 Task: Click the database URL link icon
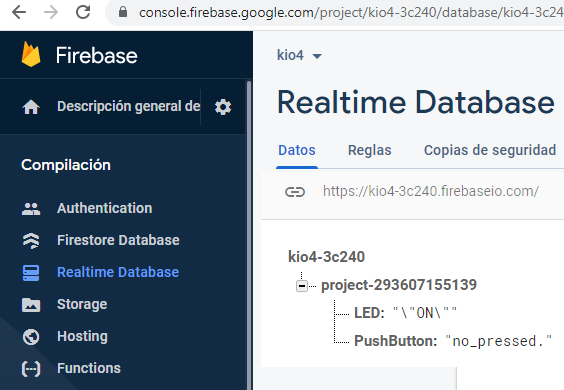[295, 192]
